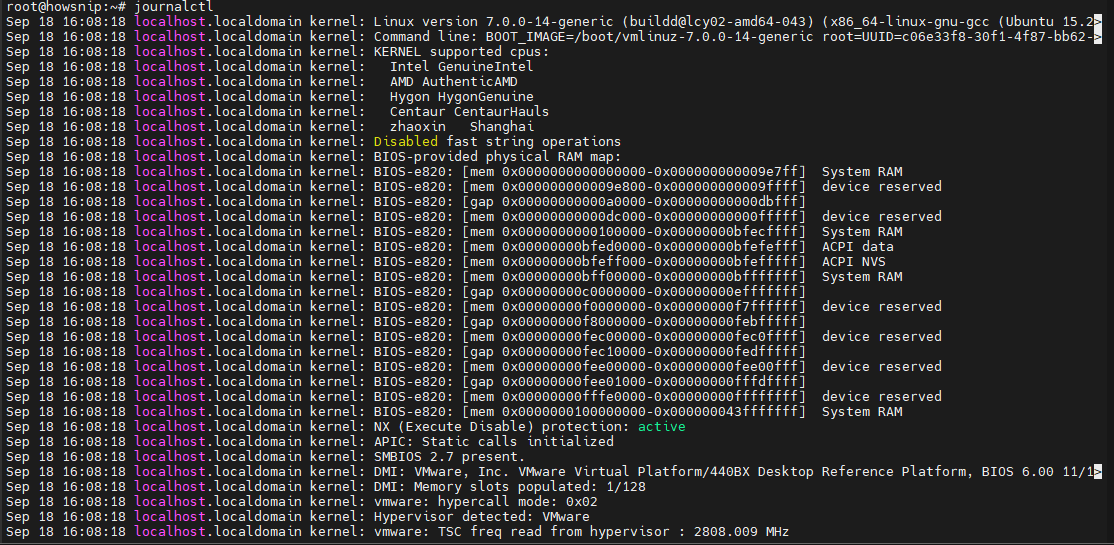Click the '2808.009 MHz' TSC frequency value
This screenshot has width=1114, height=545.
[741, 531]
